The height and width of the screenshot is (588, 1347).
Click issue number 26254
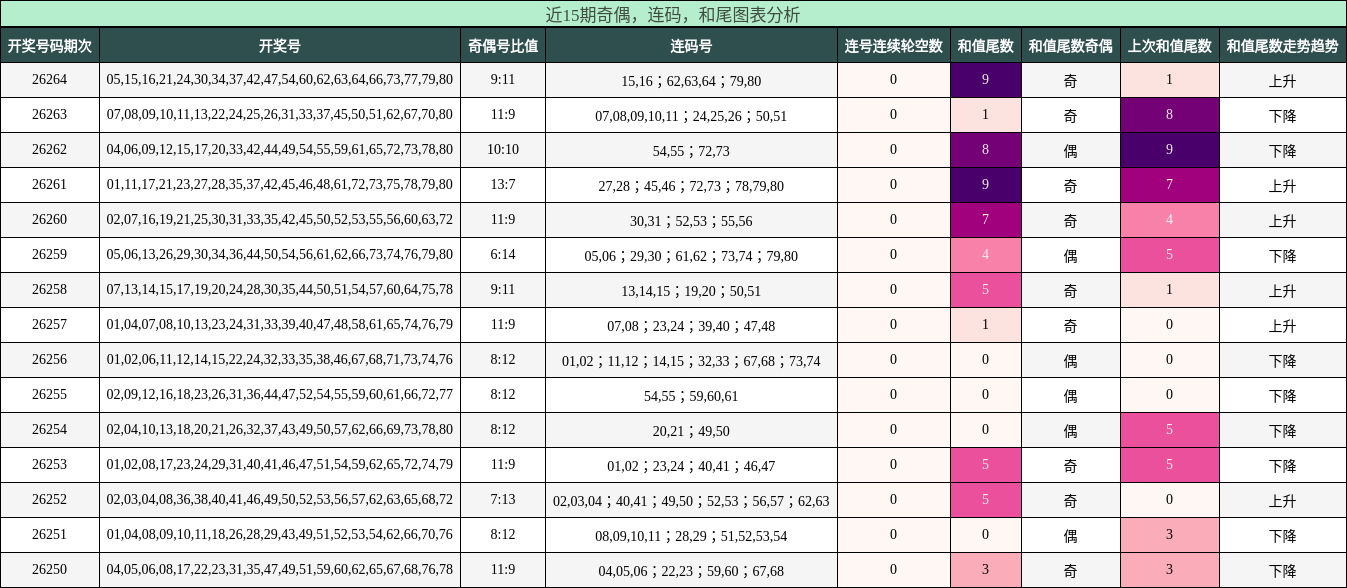click(x=50, y=430)
